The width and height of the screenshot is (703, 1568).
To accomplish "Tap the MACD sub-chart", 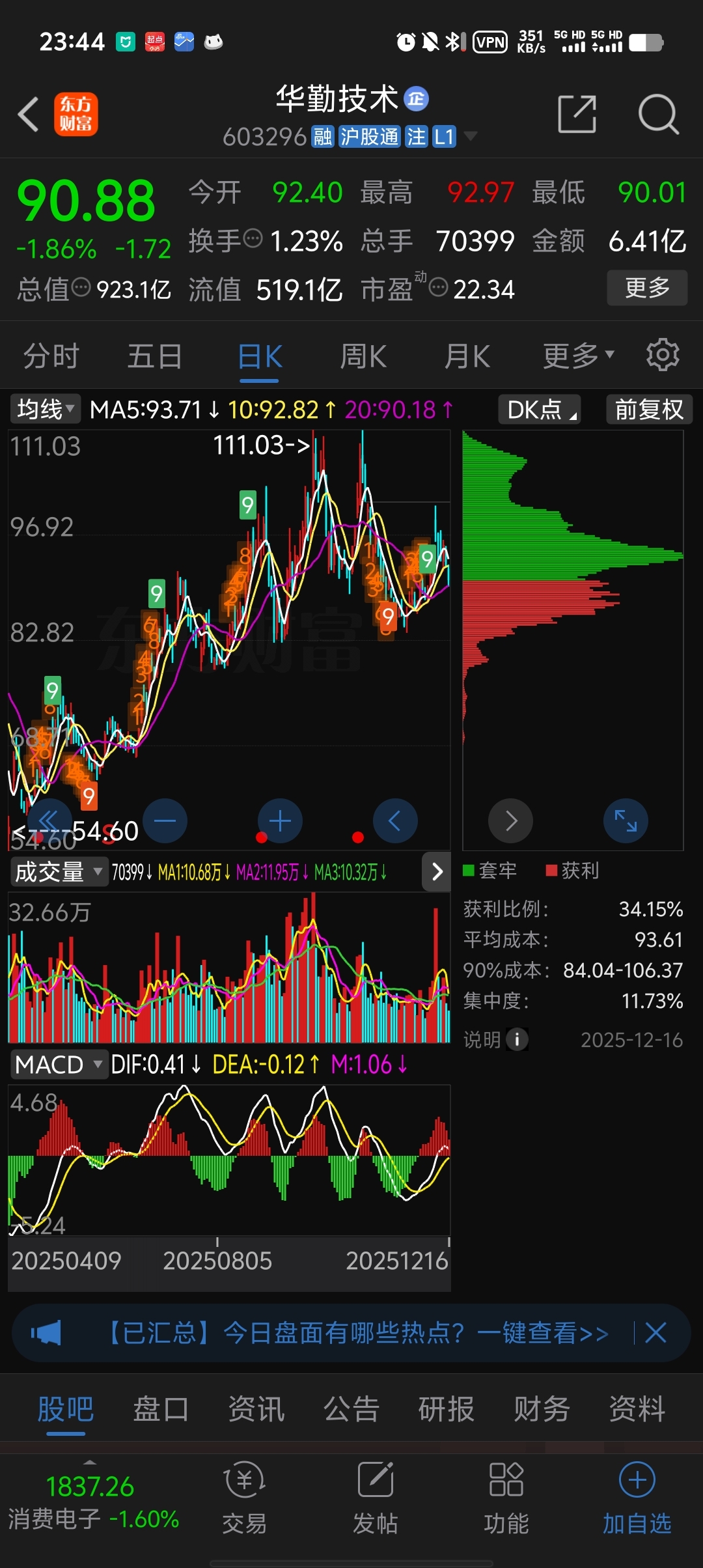I will 229,1160.
